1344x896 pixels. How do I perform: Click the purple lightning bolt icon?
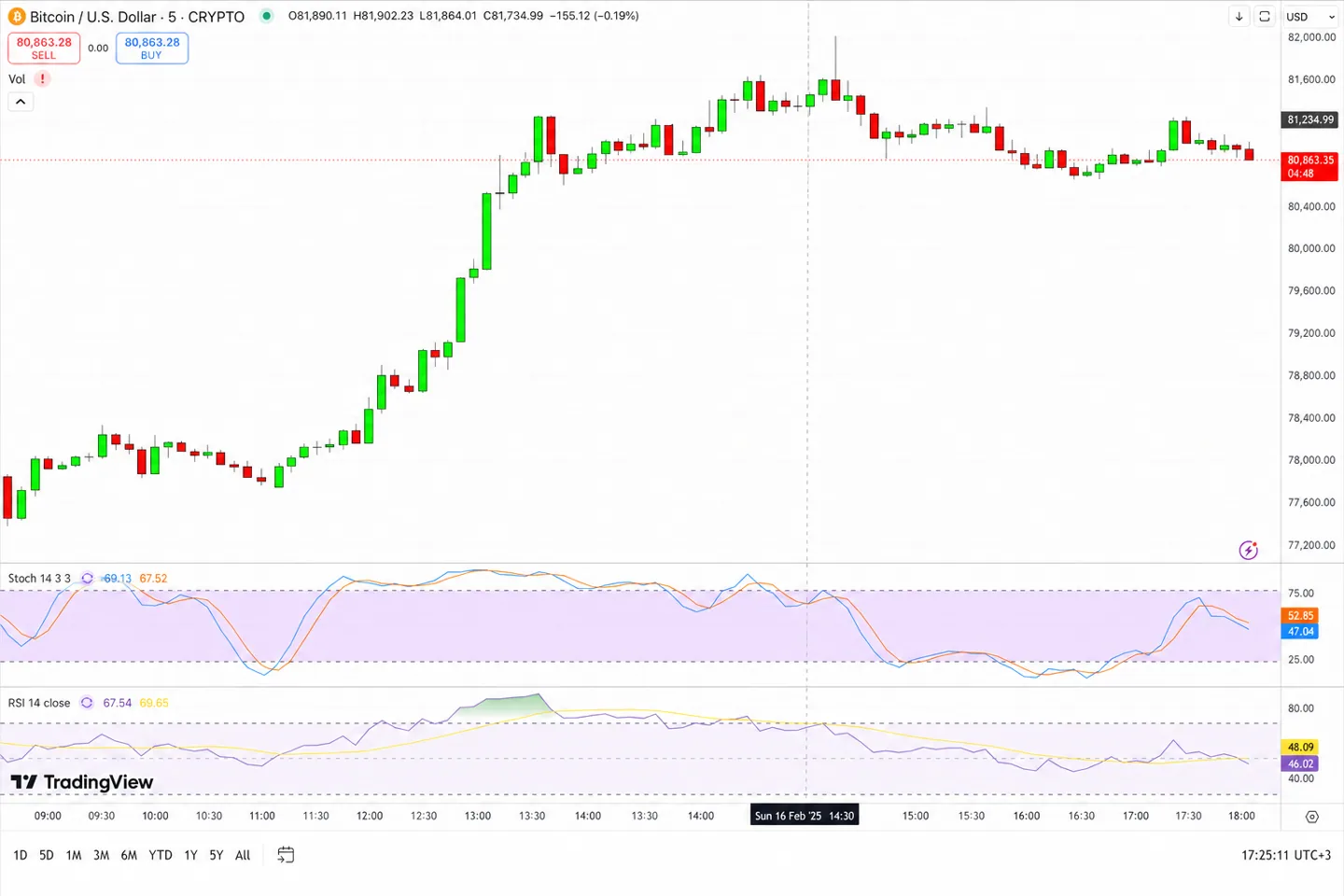click(1249, 550)
